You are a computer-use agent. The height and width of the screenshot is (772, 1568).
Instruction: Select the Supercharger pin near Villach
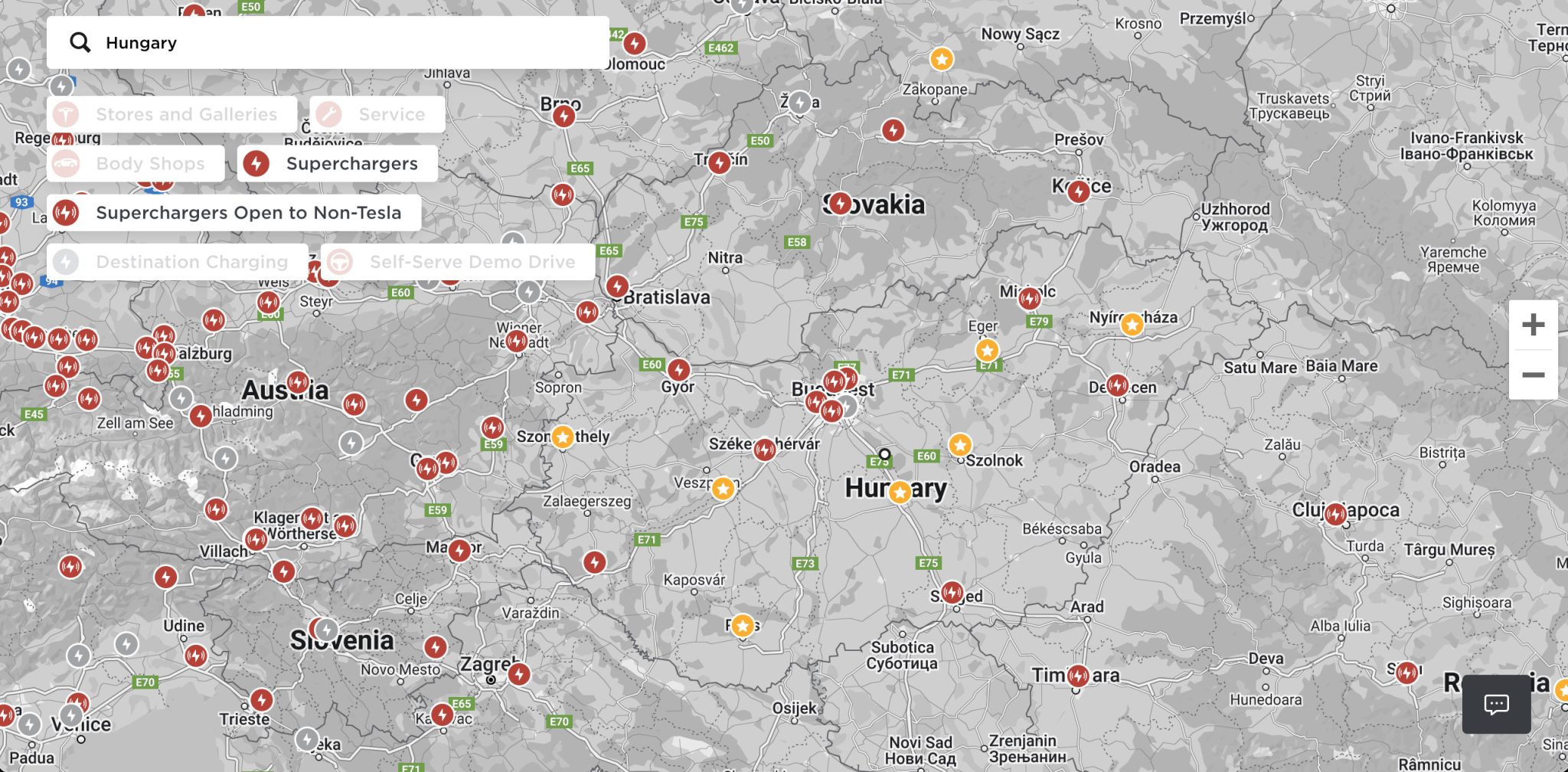256,540
